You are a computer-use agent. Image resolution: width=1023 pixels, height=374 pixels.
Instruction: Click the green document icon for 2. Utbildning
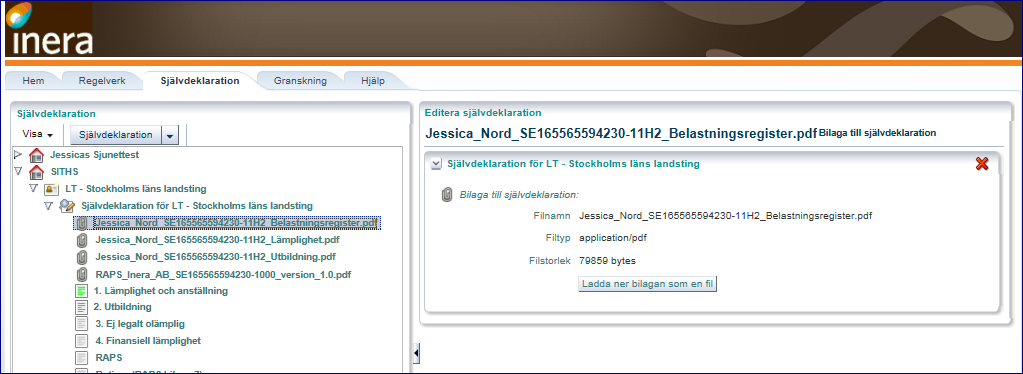(x=82, y=307)
